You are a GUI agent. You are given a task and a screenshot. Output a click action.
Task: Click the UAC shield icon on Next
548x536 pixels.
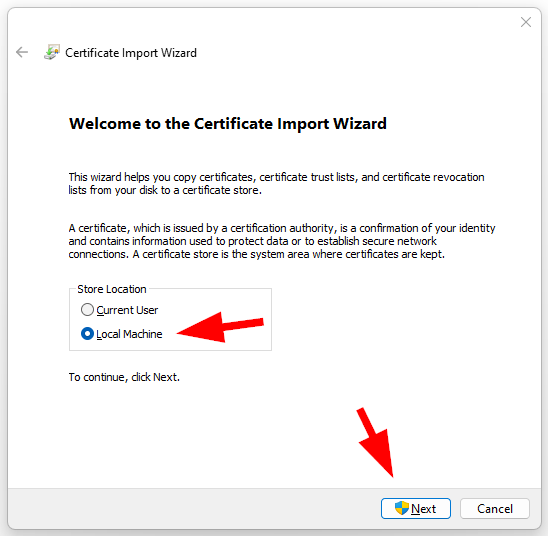402,508
